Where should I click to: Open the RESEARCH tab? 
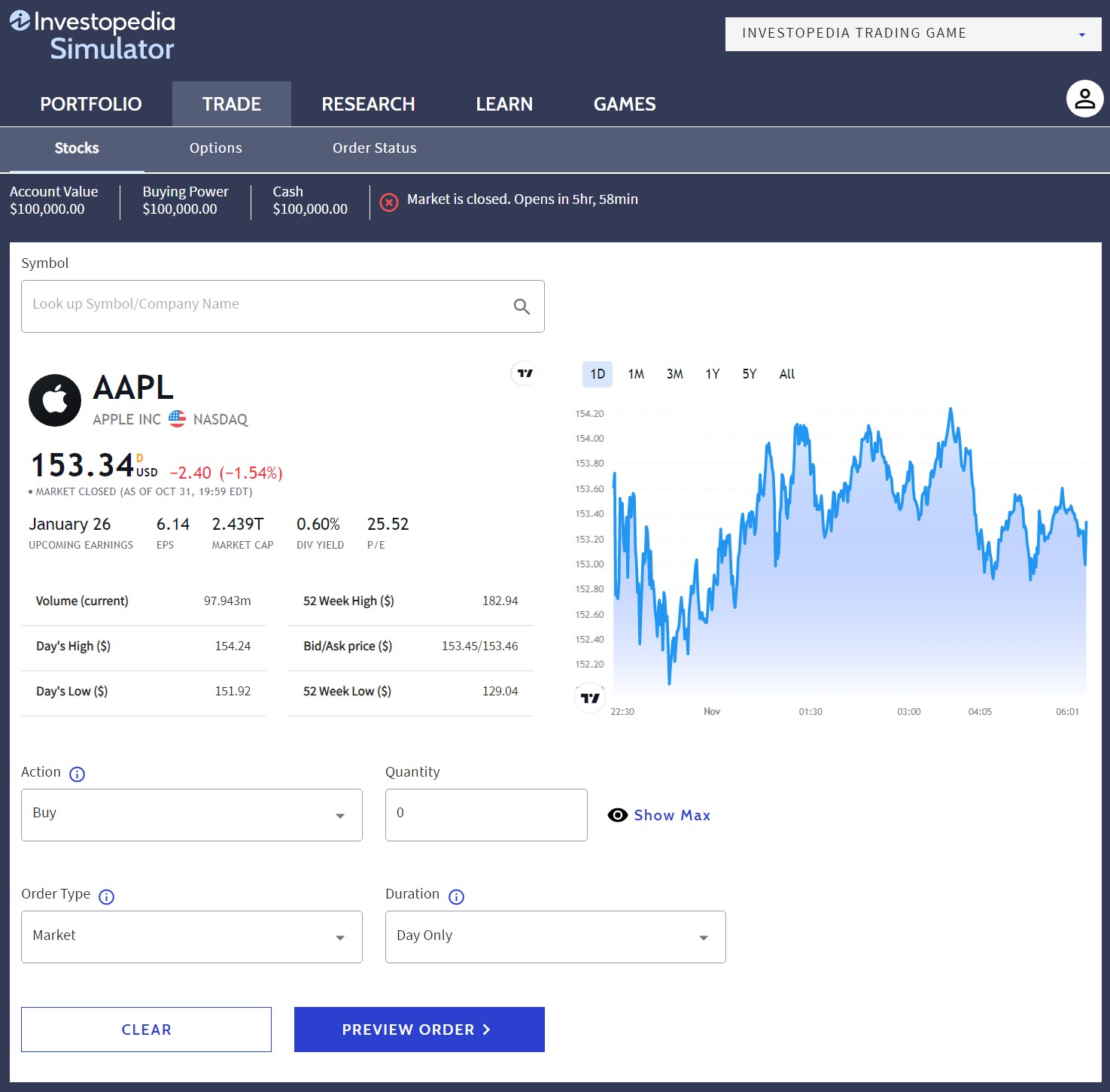368,104
